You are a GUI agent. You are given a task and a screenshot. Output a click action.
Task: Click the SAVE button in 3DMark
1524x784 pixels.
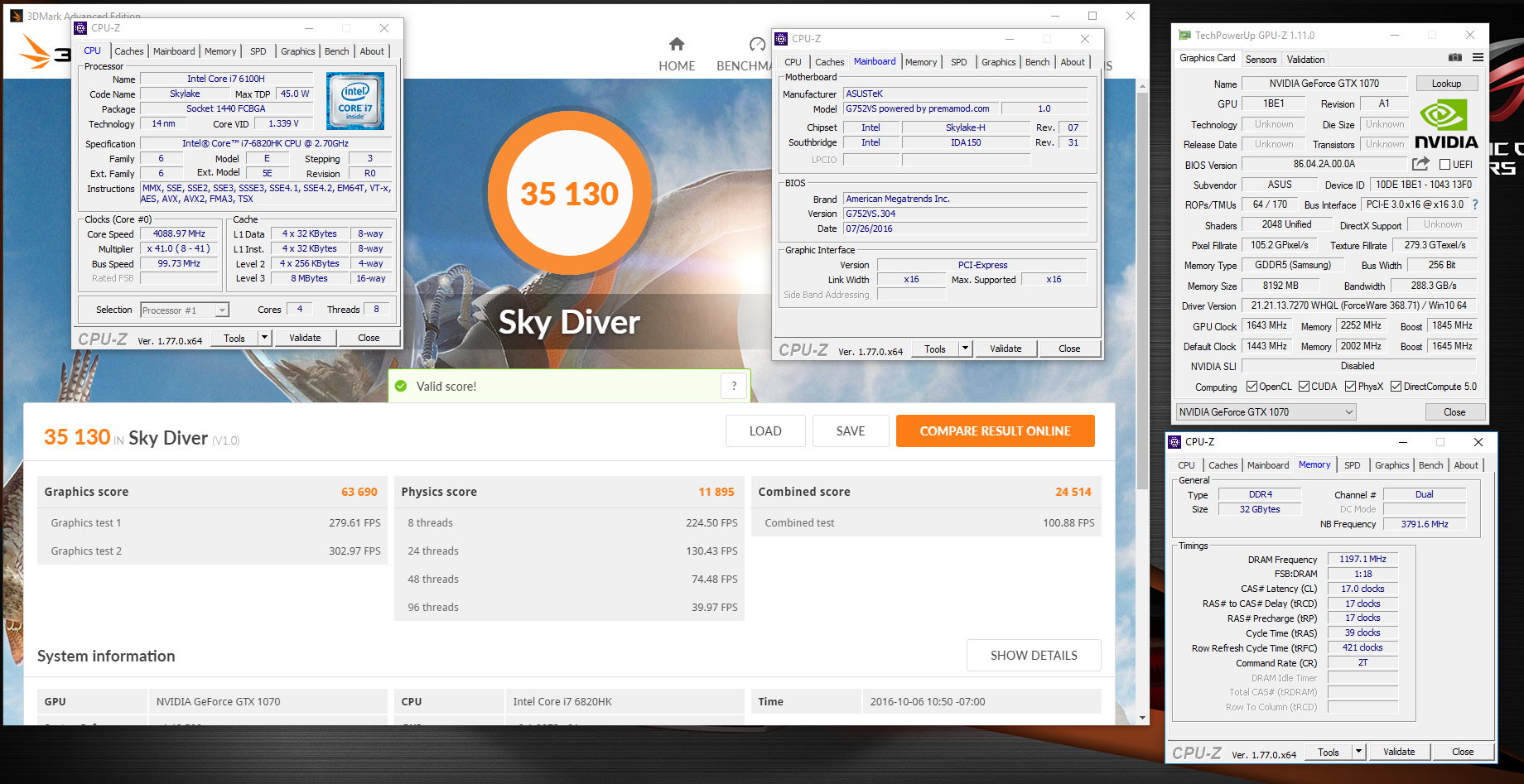coord(851,431)
